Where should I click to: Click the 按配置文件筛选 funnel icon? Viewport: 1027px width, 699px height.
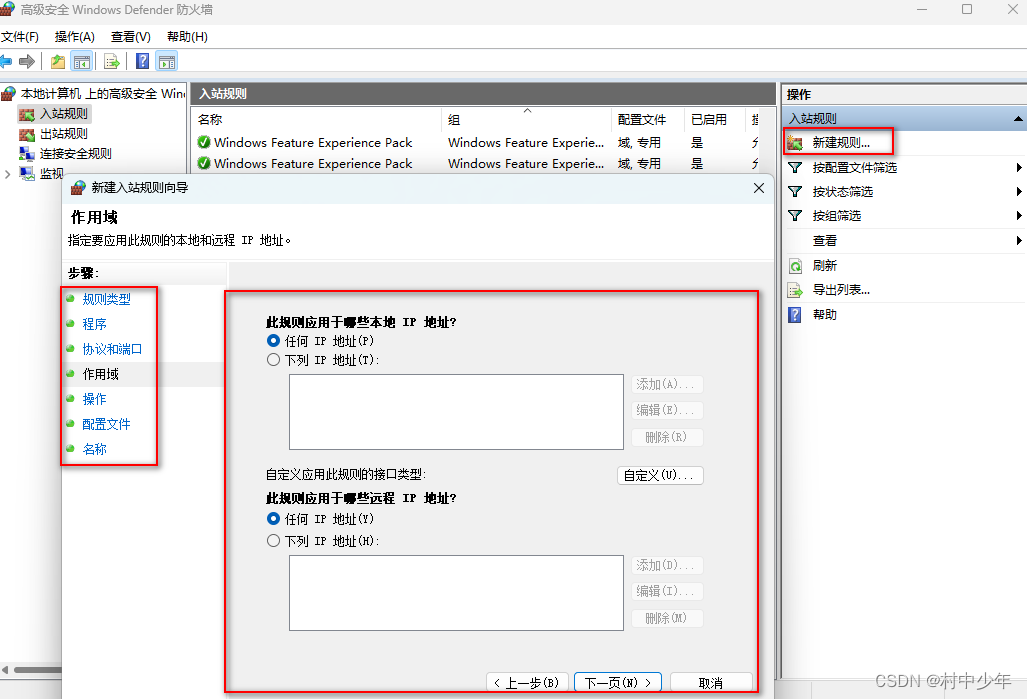pos(794,168)
